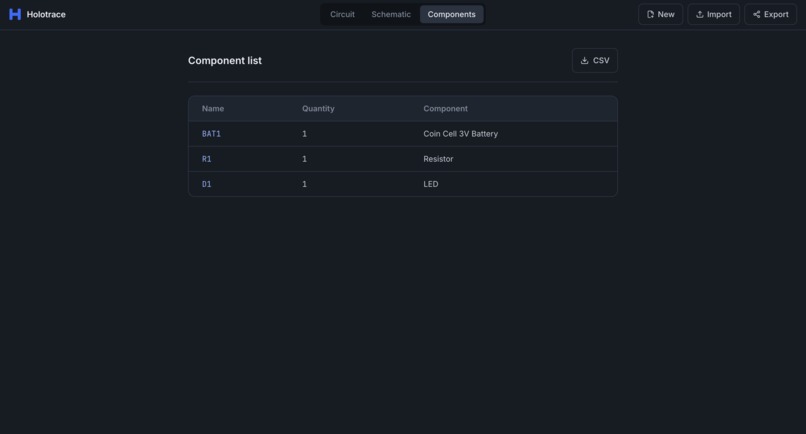The image size is (806, 434).
Task: Click the D1 component name
Action: pos(207,184)
